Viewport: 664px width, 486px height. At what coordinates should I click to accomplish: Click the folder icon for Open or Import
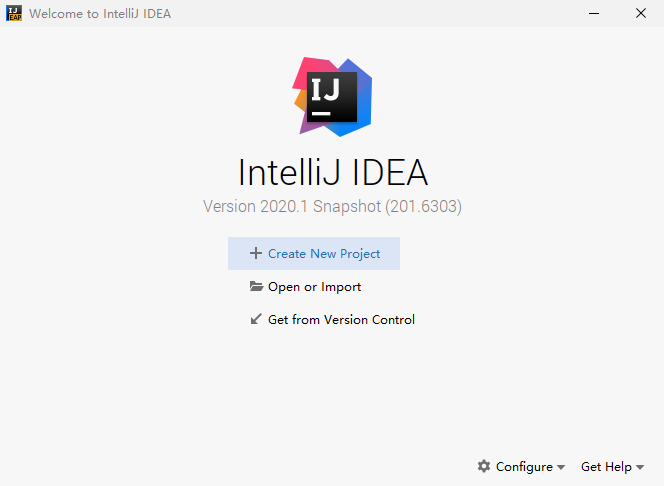pos(256,287)
